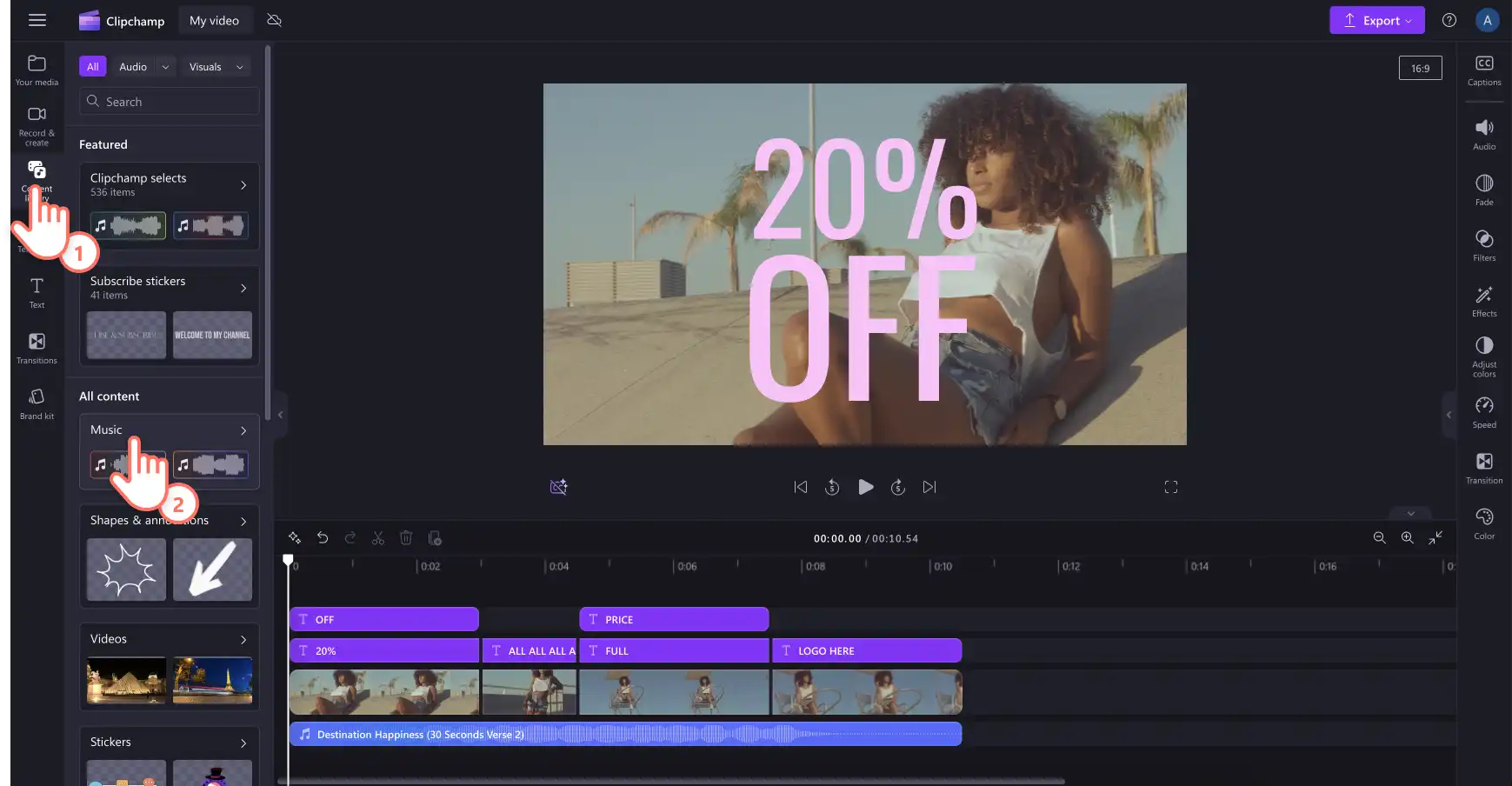1512x786 pixels.
Task: Click the 16:9 aspect ratio button
Action: click(1420, 68)
